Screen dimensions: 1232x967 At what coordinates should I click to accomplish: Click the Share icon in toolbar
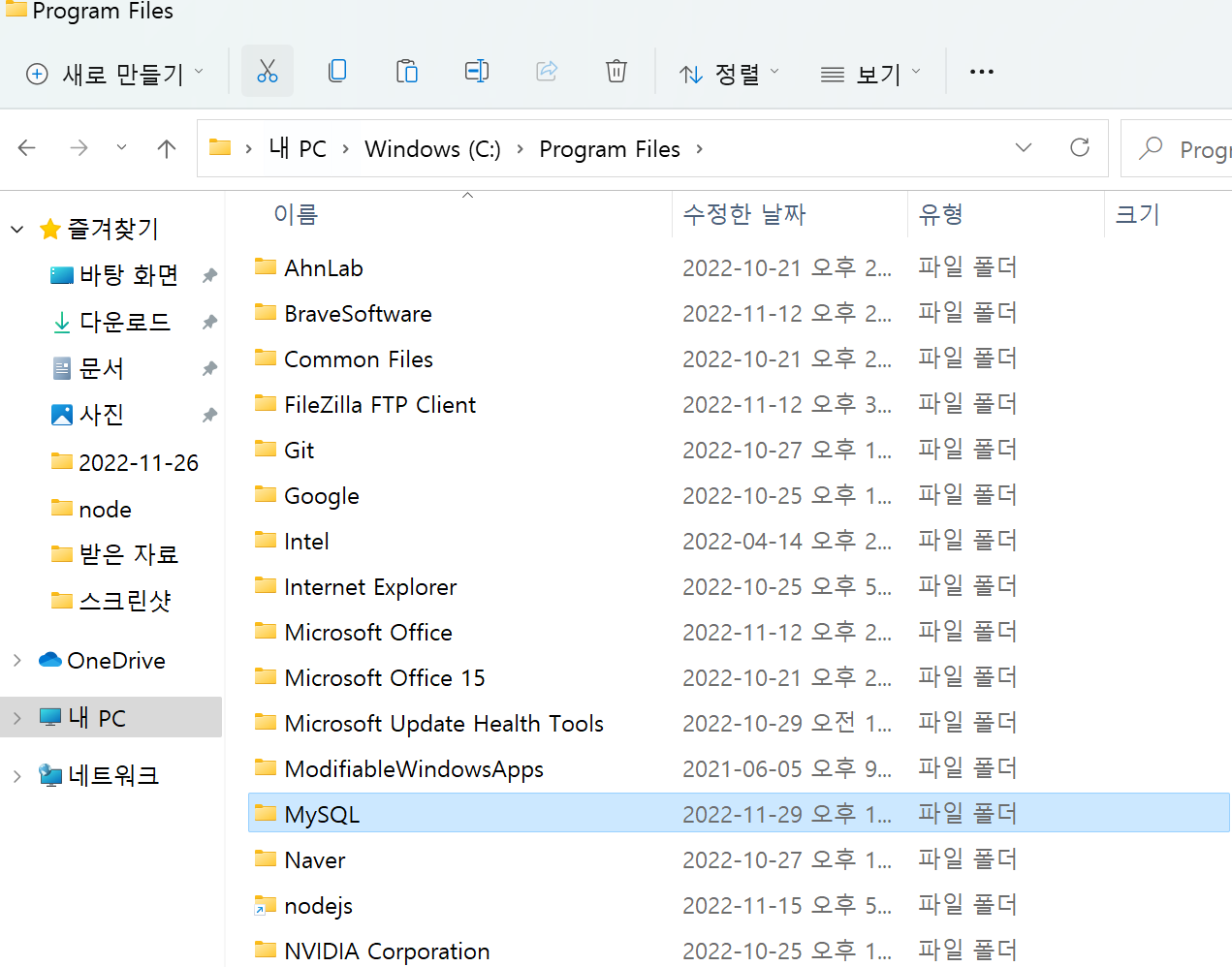coord(547,71)
